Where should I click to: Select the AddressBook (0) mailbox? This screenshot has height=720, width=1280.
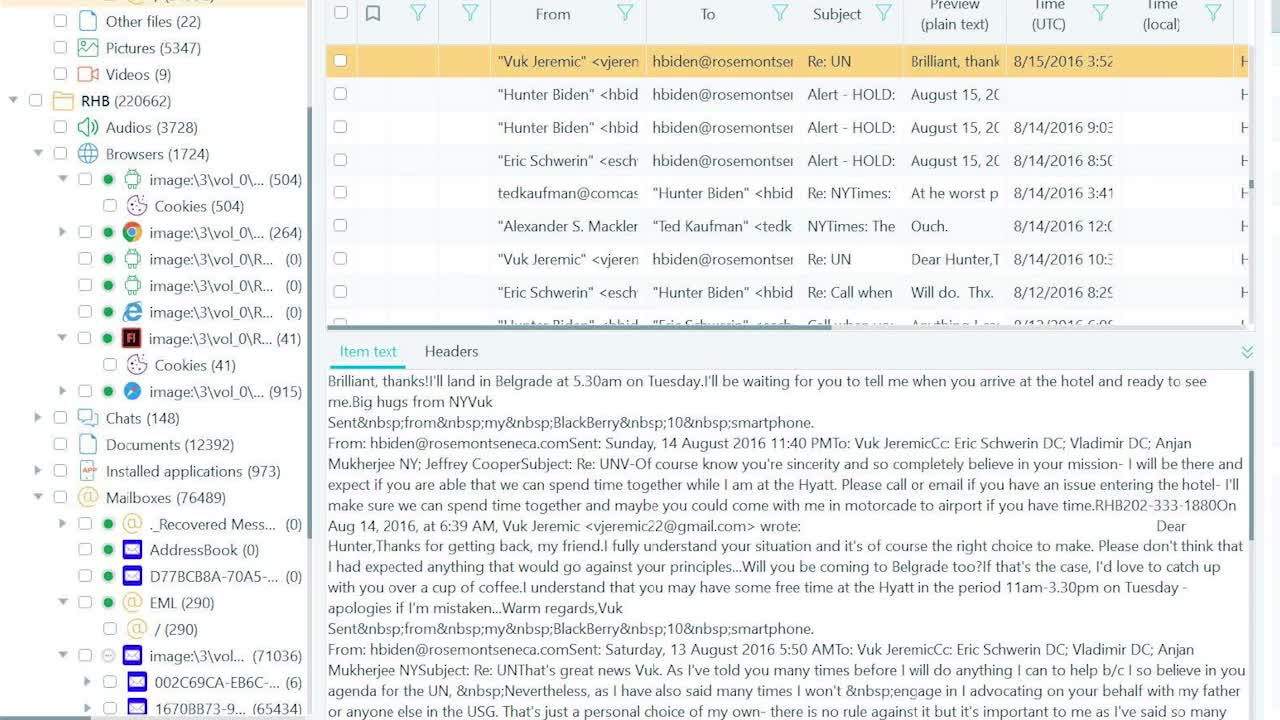204,550
